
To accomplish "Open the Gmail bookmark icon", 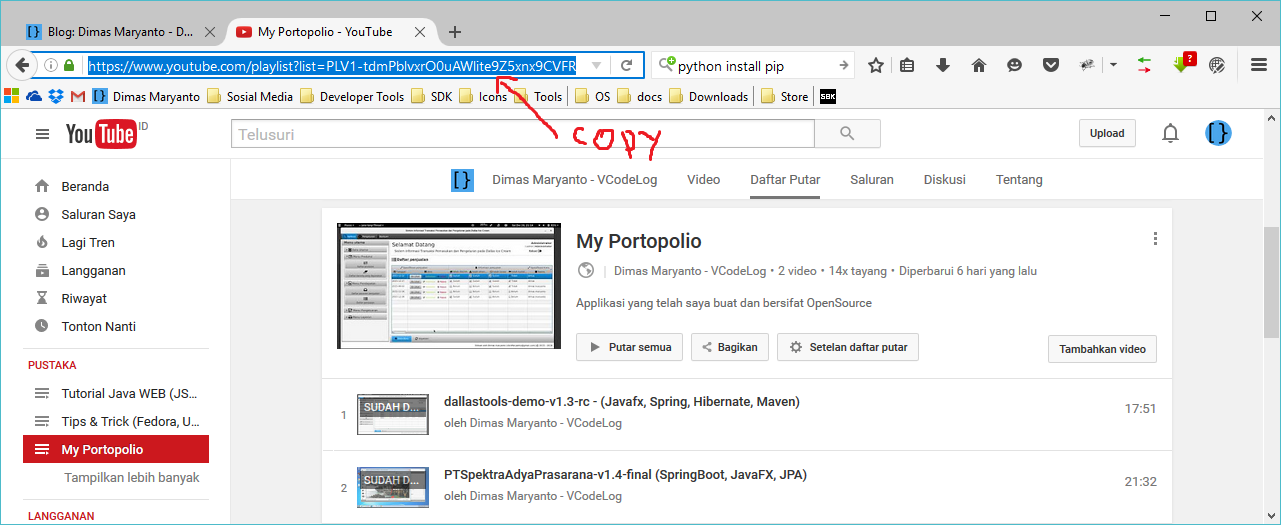I will click(78, 96).
